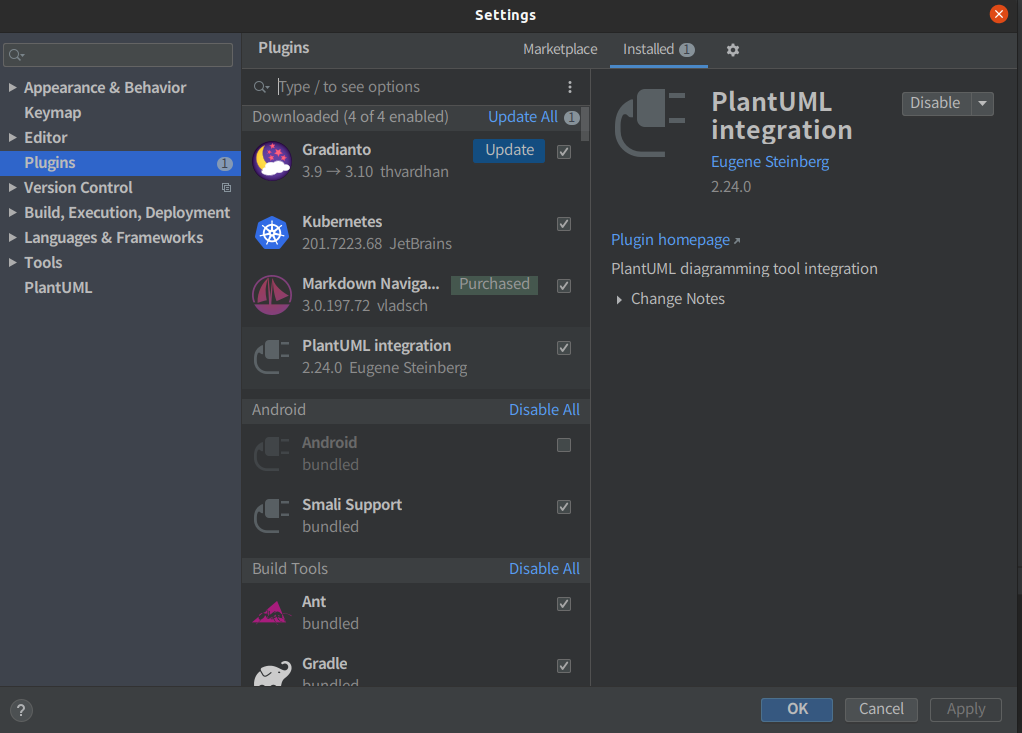1022x733 pixels.
Task: Toggle the Gradianto plugin checkbox
Action: tap(564, 152)
